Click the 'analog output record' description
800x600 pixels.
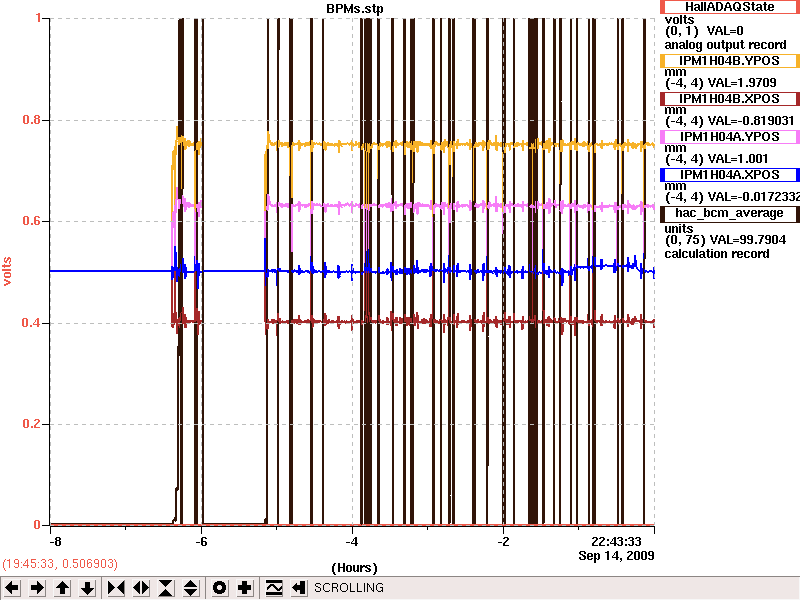(x=725, y=45)
